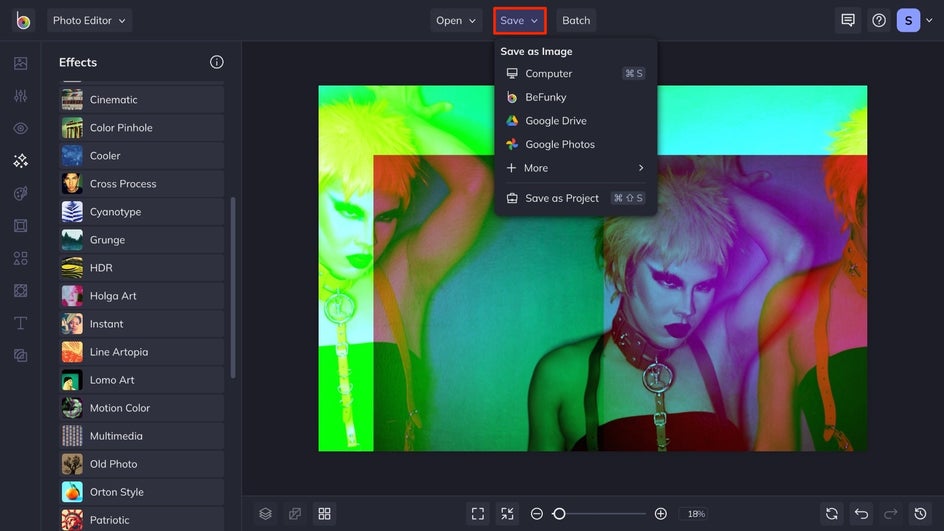Save image to Computer
Image resolution: width=944 pixels, height=531 pixels.
pos(576,73)
